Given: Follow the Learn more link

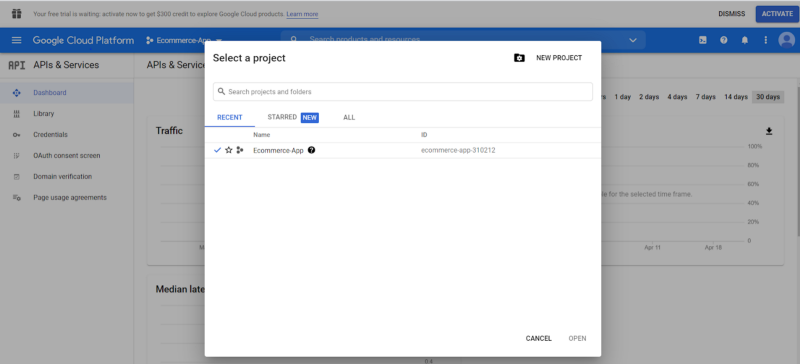Looking at the screenshot, I should pos(302,14).
